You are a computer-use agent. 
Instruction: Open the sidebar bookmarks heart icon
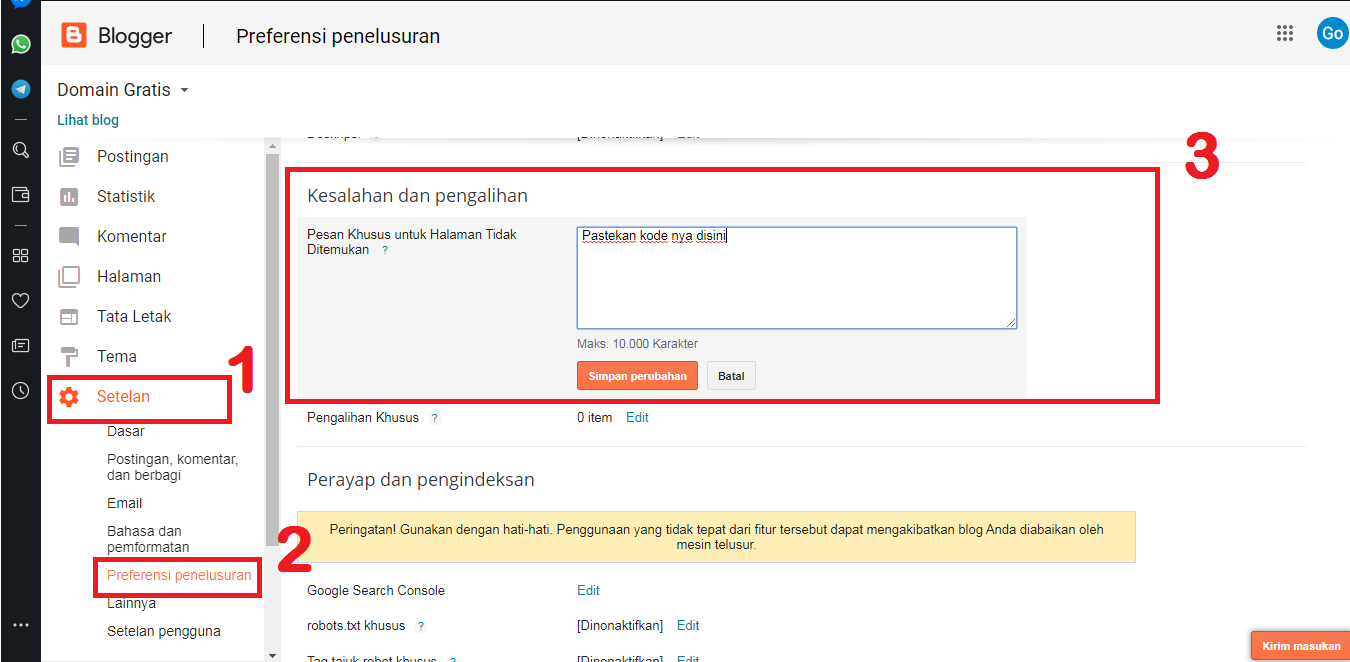[x=20, y=300]
